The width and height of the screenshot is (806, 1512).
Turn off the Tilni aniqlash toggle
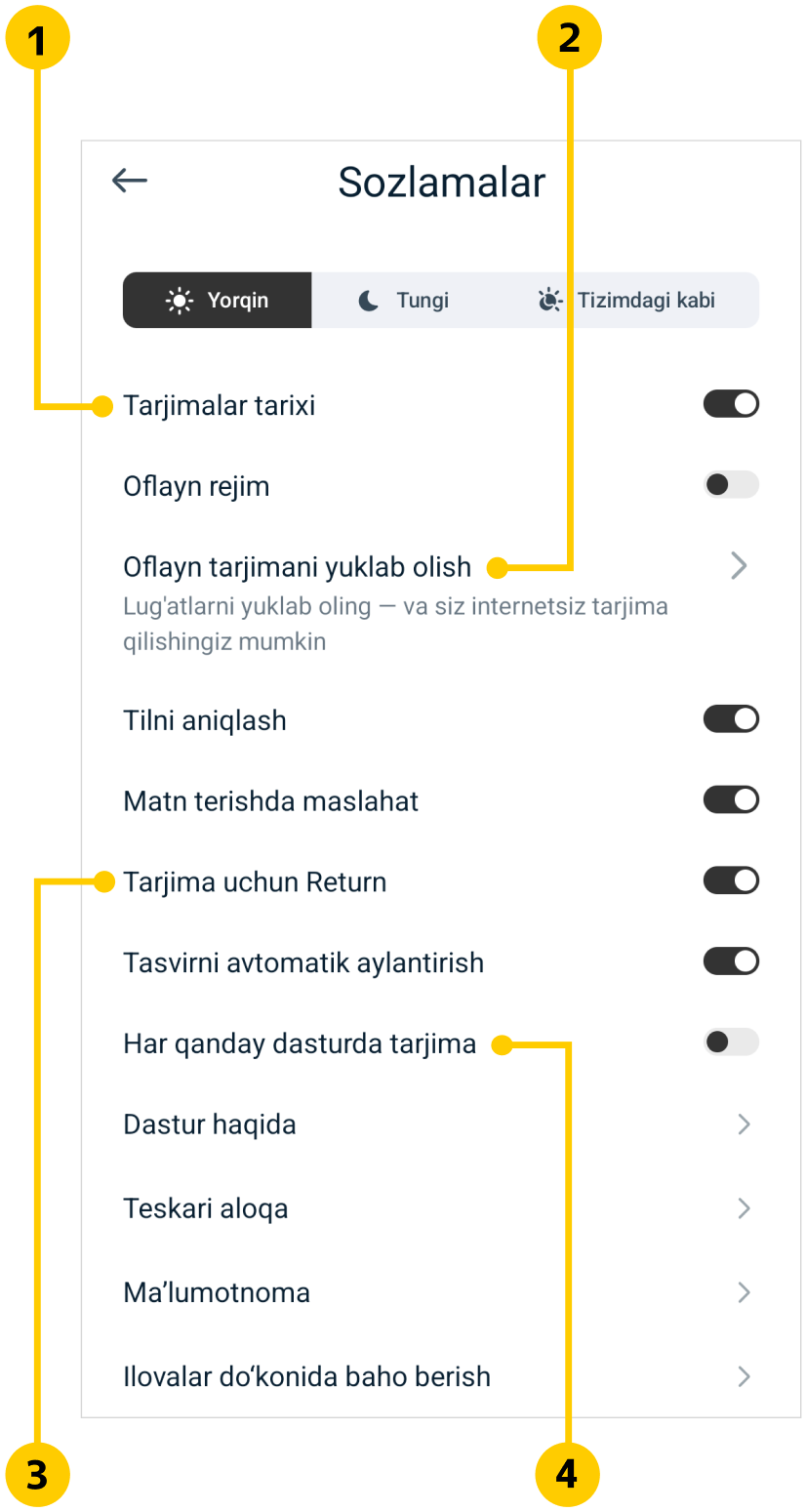[731, 719]
